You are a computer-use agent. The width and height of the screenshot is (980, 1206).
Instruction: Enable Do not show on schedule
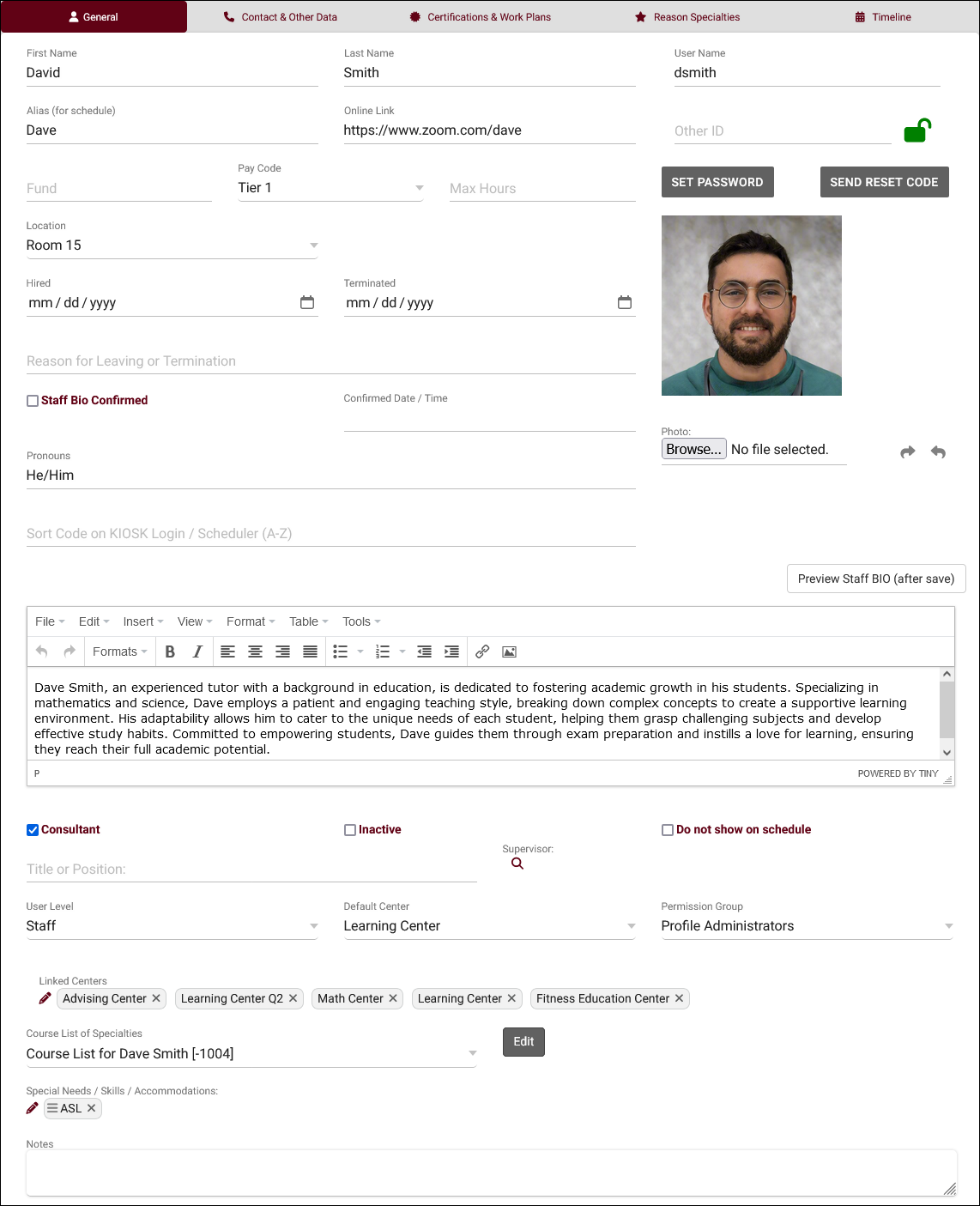pos(668,830)
